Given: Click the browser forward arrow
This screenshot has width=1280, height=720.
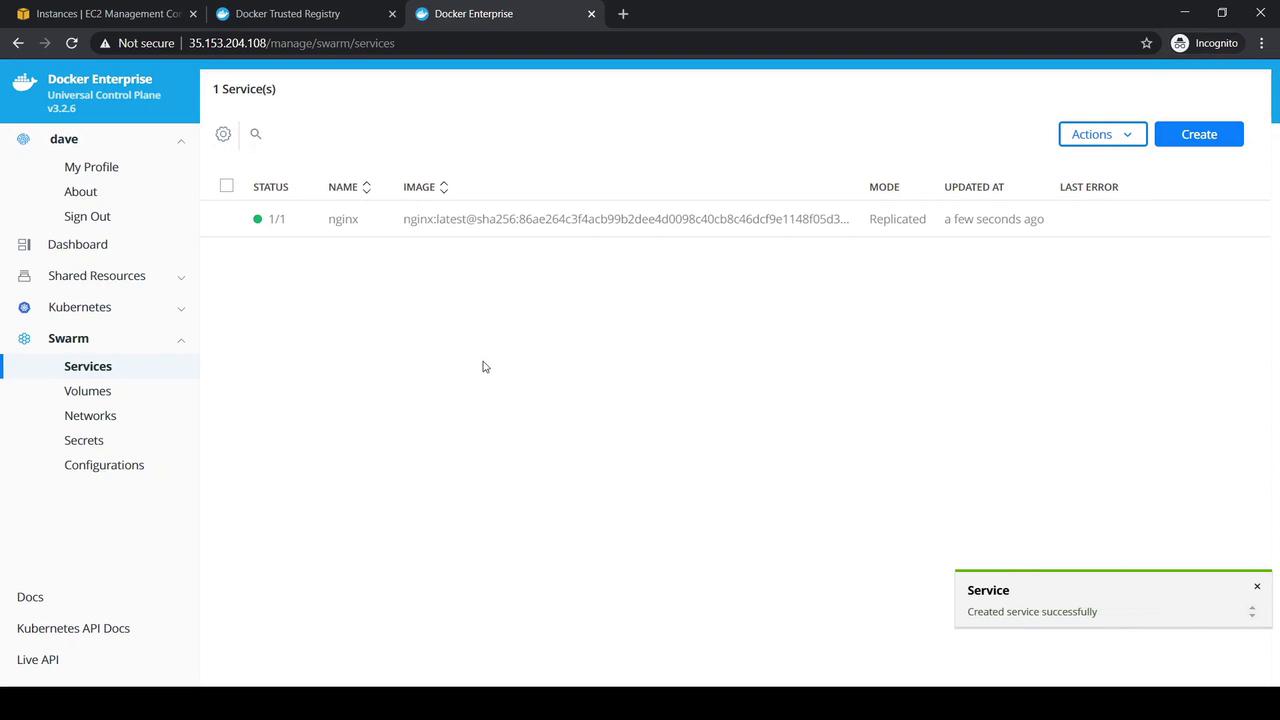Looking at the screenshot, I should [45, 43].
